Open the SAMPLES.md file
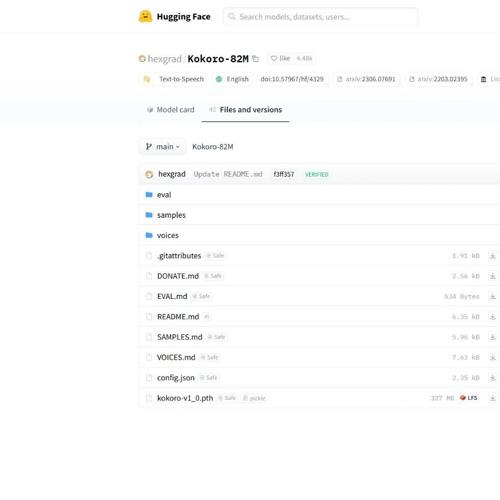The image size is (500, 500). [x=180, y=337]
